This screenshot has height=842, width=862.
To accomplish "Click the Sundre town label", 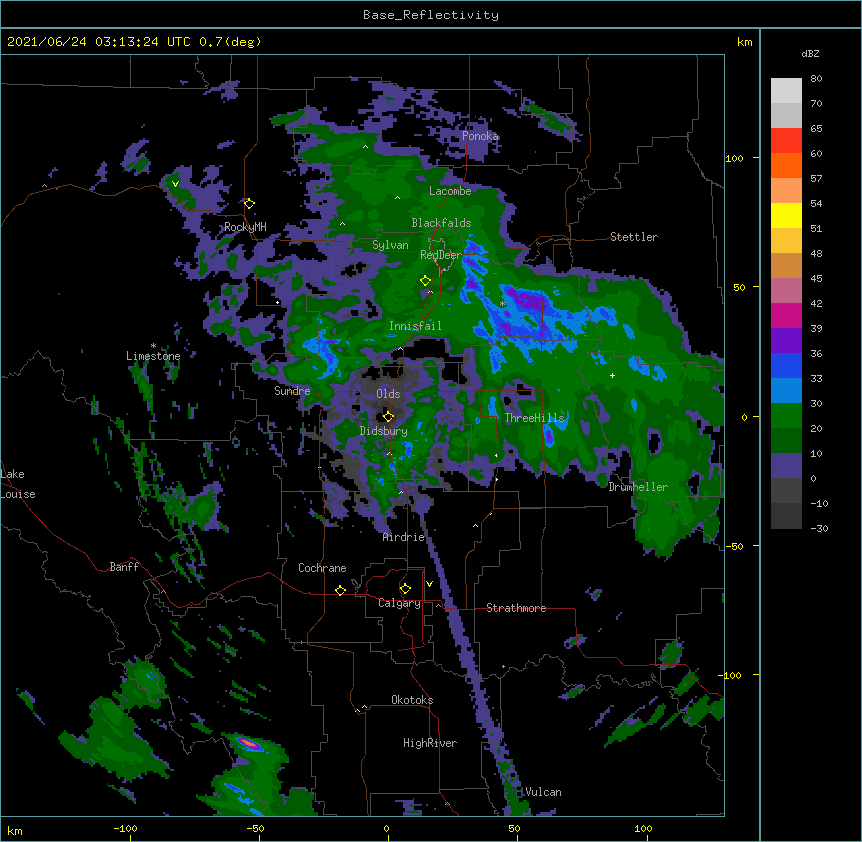I will pyautogui.click(x=292, y=391).
